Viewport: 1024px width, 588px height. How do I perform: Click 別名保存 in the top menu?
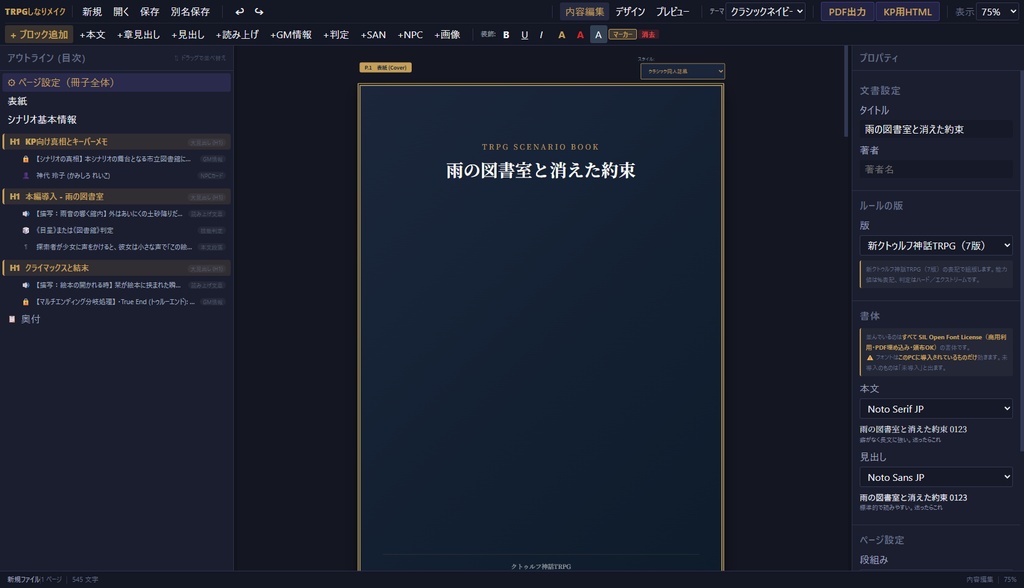190,12
